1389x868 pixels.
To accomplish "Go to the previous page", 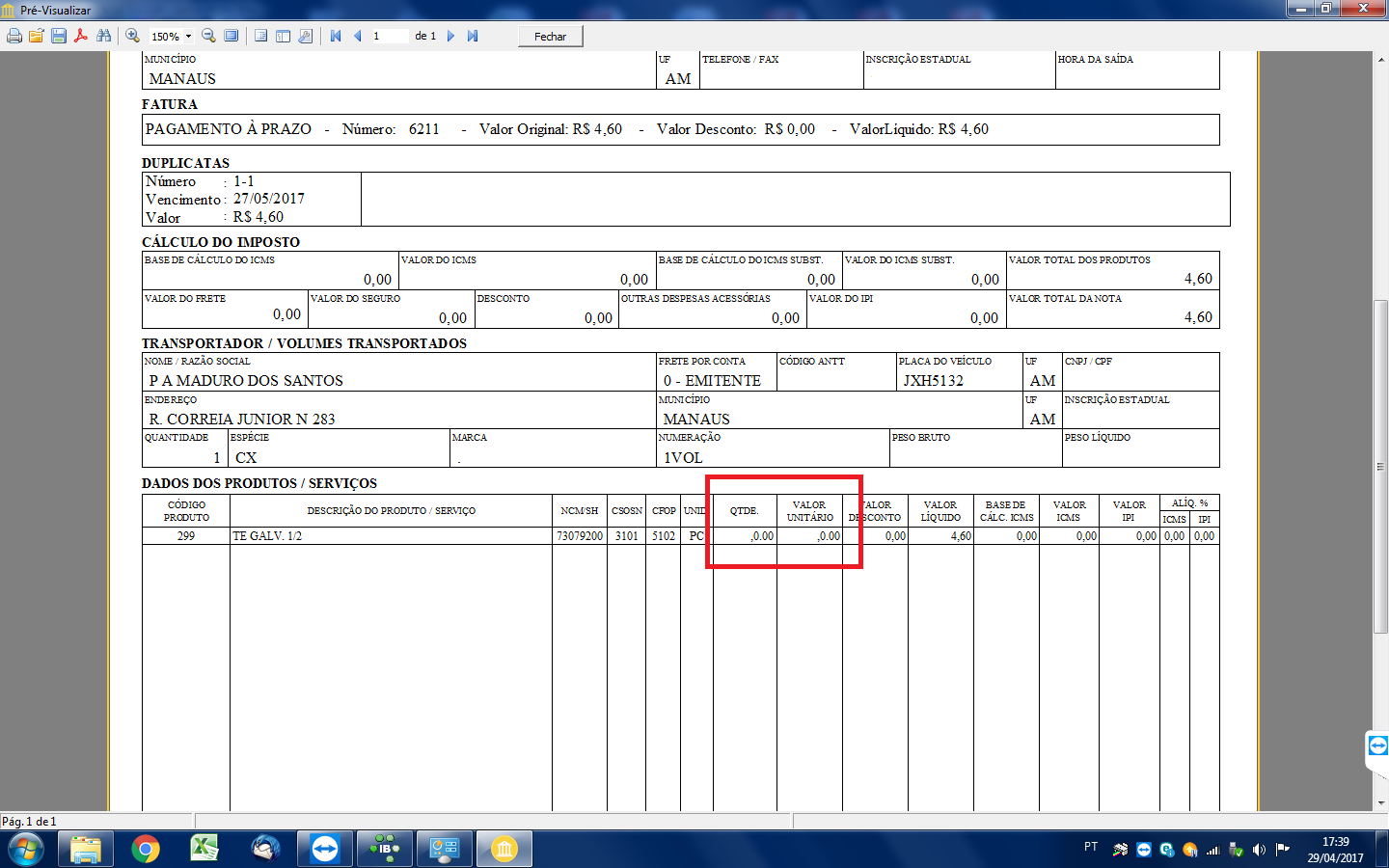I will 358,36.
